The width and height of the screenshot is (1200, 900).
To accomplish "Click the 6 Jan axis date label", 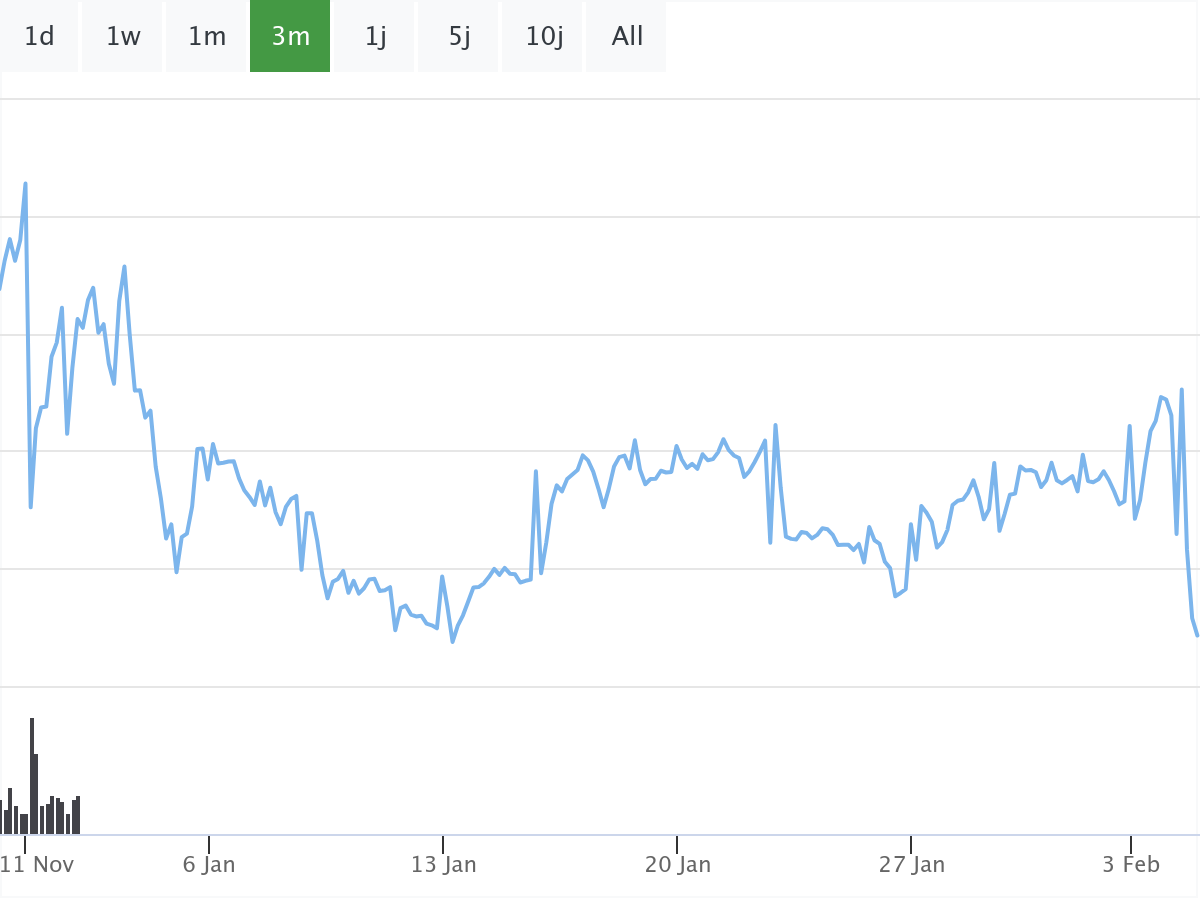I will [x=209, y=864].
